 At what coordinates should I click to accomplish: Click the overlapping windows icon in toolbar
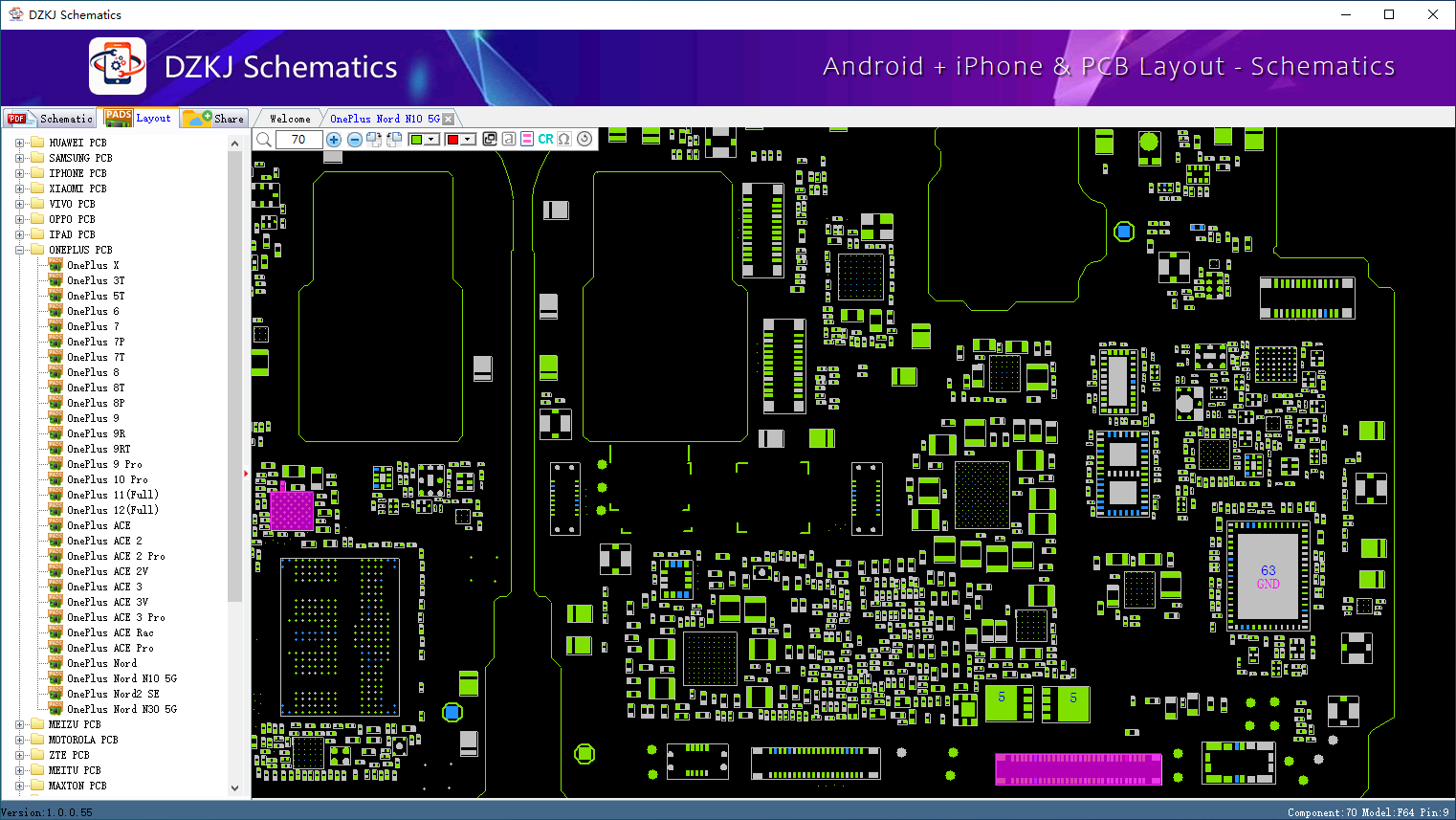tap(490, 140)
